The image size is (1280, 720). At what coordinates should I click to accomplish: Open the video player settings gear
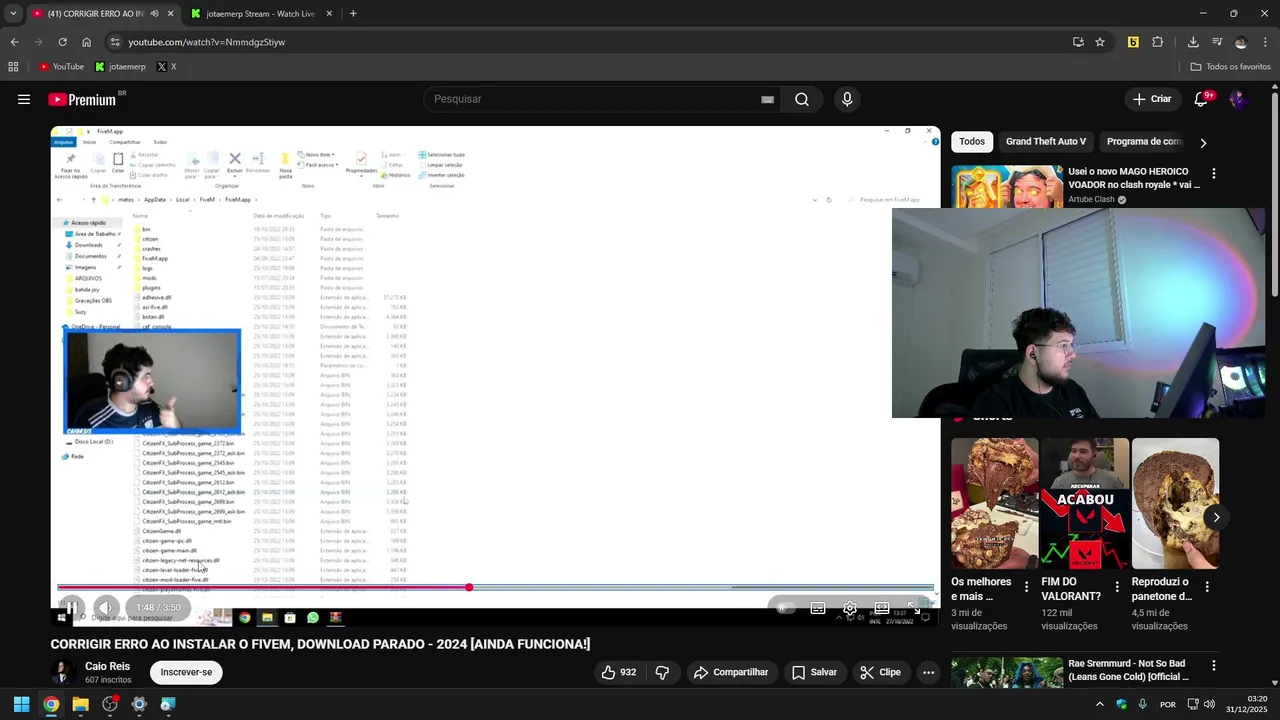pos(850,608)
